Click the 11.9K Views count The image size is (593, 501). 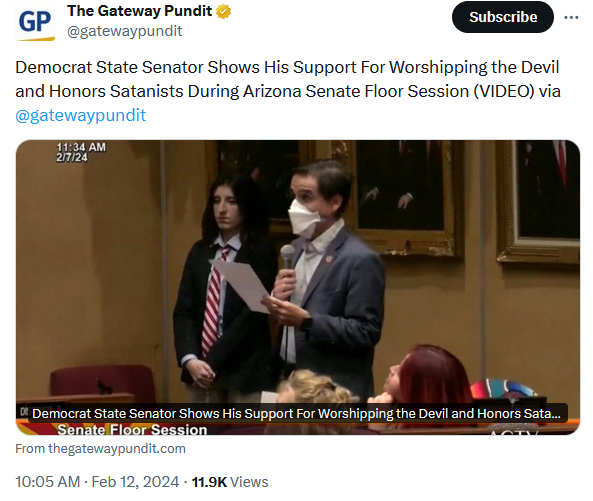(x=230, y=482)
